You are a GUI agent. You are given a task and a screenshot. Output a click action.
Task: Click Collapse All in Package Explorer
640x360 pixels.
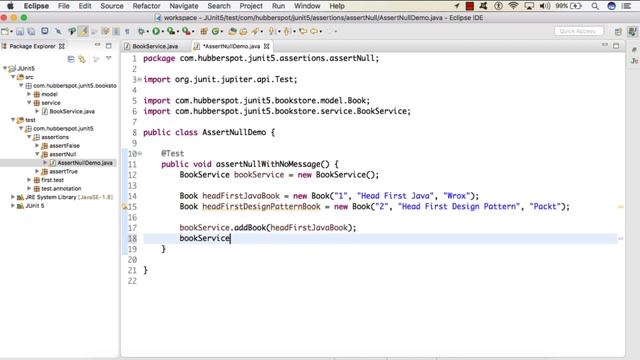(71, 59)
